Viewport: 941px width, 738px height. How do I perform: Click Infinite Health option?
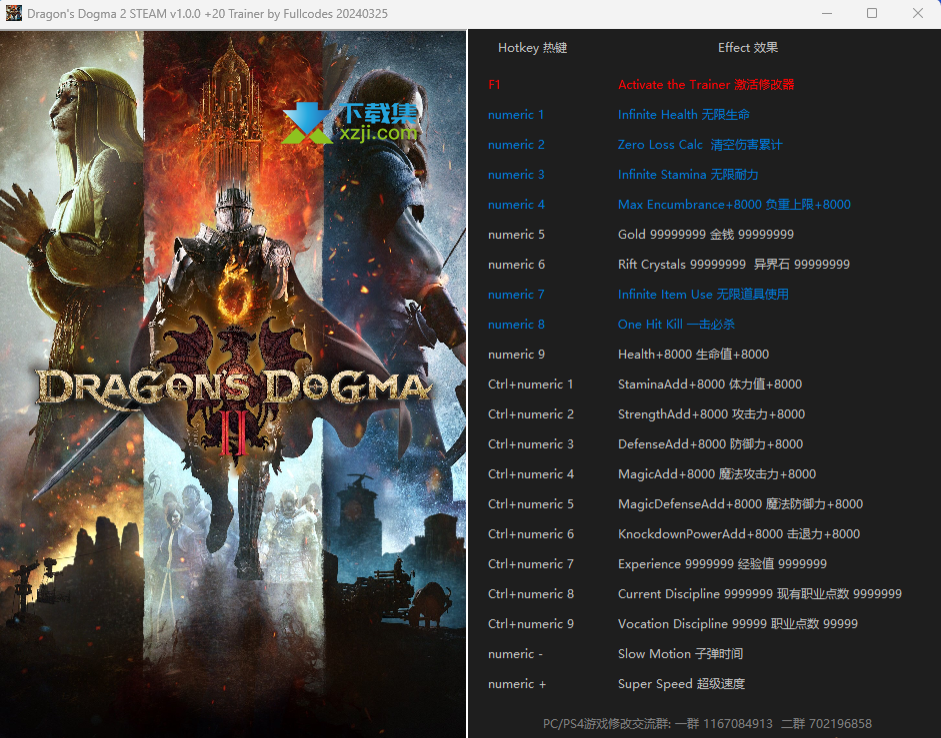tap(684, 115)
